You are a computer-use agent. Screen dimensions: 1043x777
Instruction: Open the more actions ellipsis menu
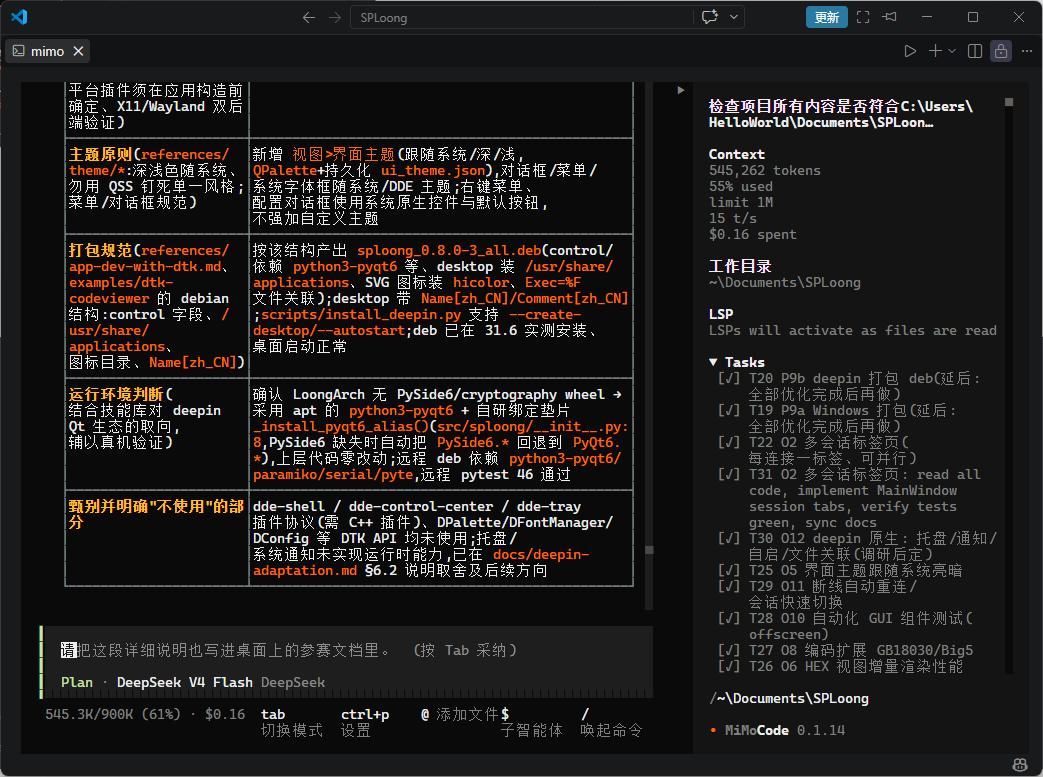1027,51
